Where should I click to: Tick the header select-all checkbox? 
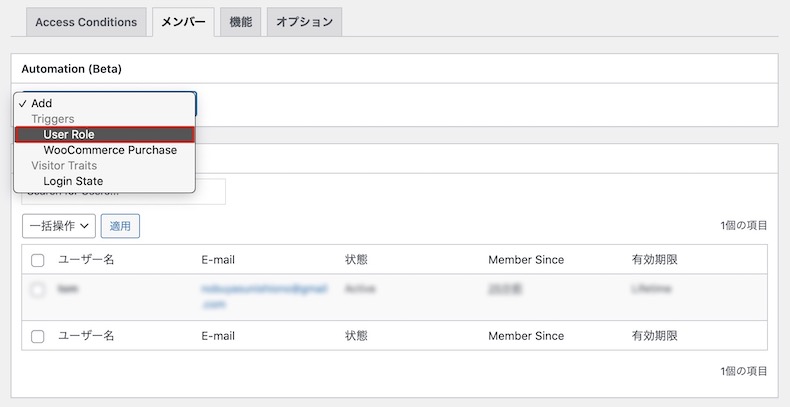click(38, 260)
